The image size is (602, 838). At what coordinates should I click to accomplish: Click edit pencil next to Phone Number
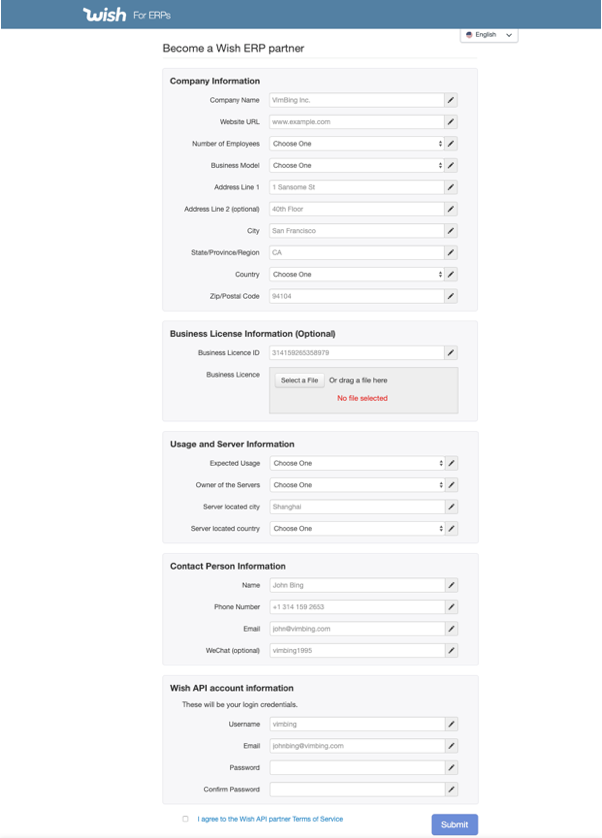(451, 607)
